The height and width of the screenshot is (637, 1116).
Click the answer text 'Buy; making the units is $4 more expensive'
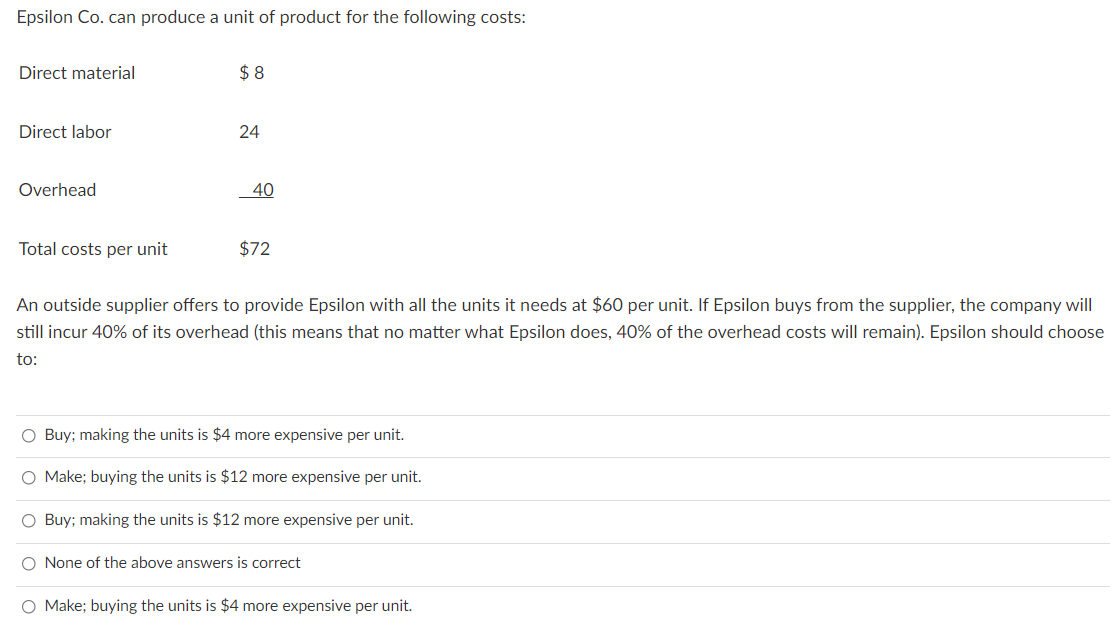224,435
